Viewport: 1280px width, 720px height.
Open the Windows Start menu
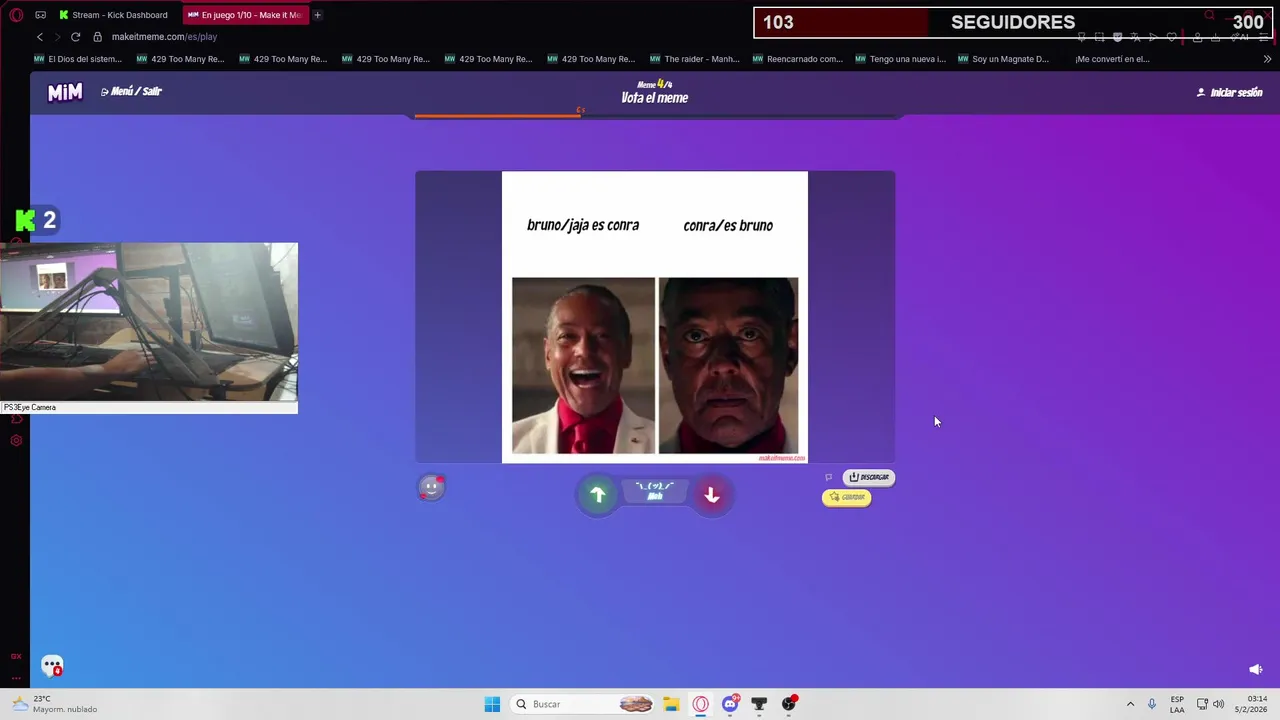pos(492,704)
